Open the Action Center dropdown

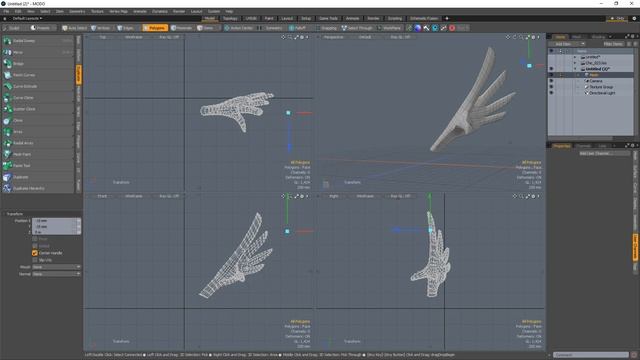pos(239,28)
